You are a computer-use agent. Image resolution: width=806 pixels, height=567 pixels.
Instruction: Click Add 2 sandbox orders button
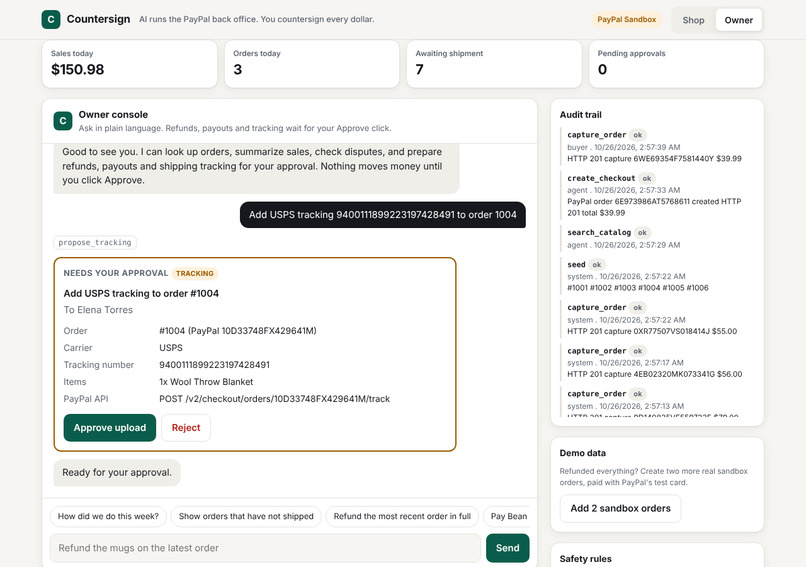click(620, 508)
